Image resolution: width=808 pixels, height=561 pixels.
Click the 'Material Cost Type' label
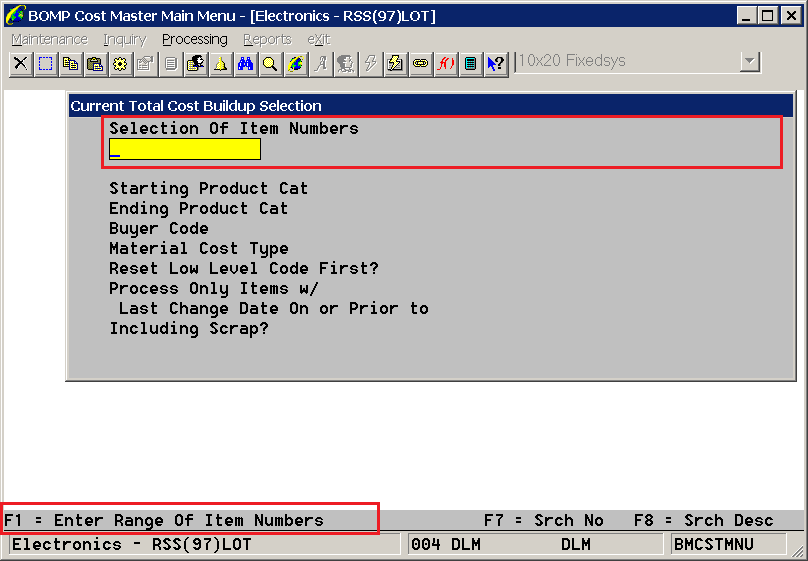tap(198, 248)
